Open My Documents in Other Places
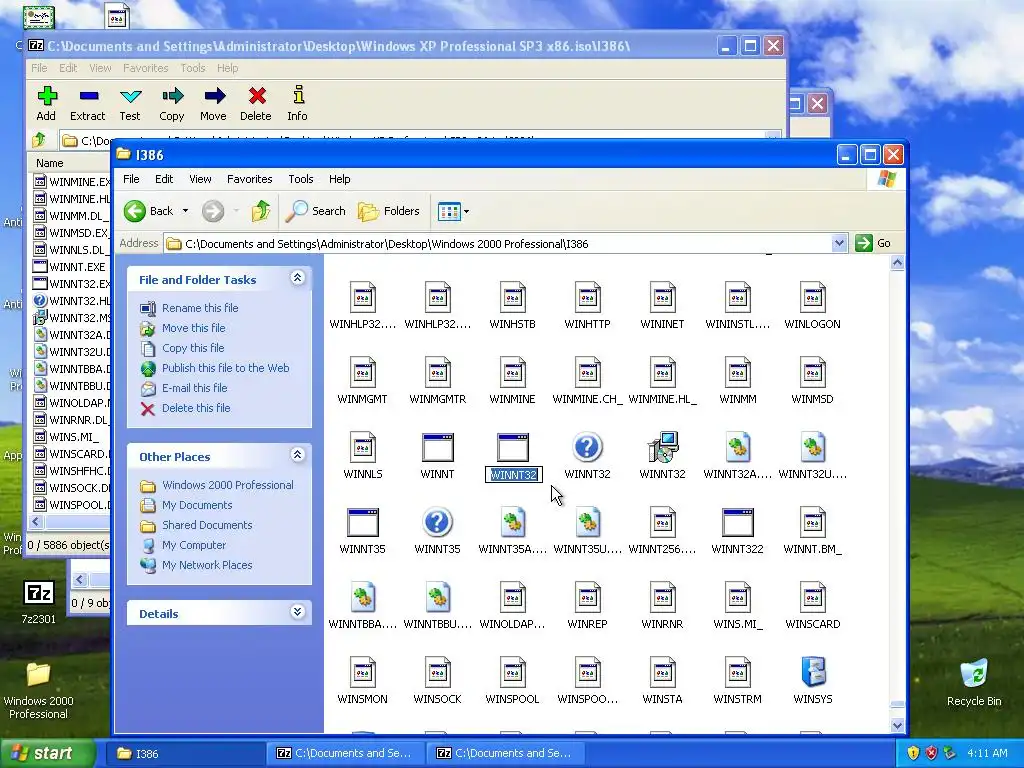This screenshot has width=1024, height=768. [x=197, y=505]
